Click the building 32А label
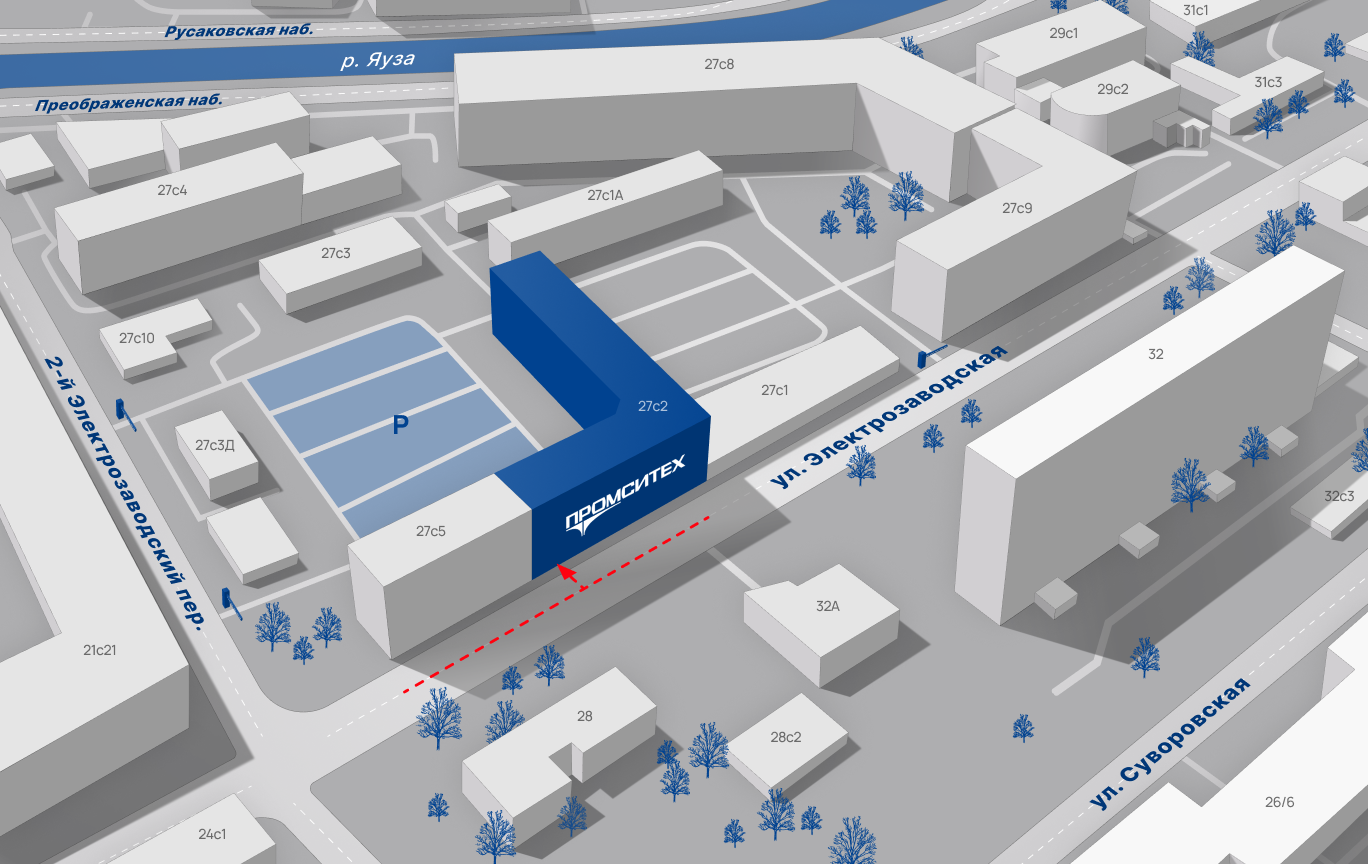The image size is (1368, 864). (x=827, y=605)
